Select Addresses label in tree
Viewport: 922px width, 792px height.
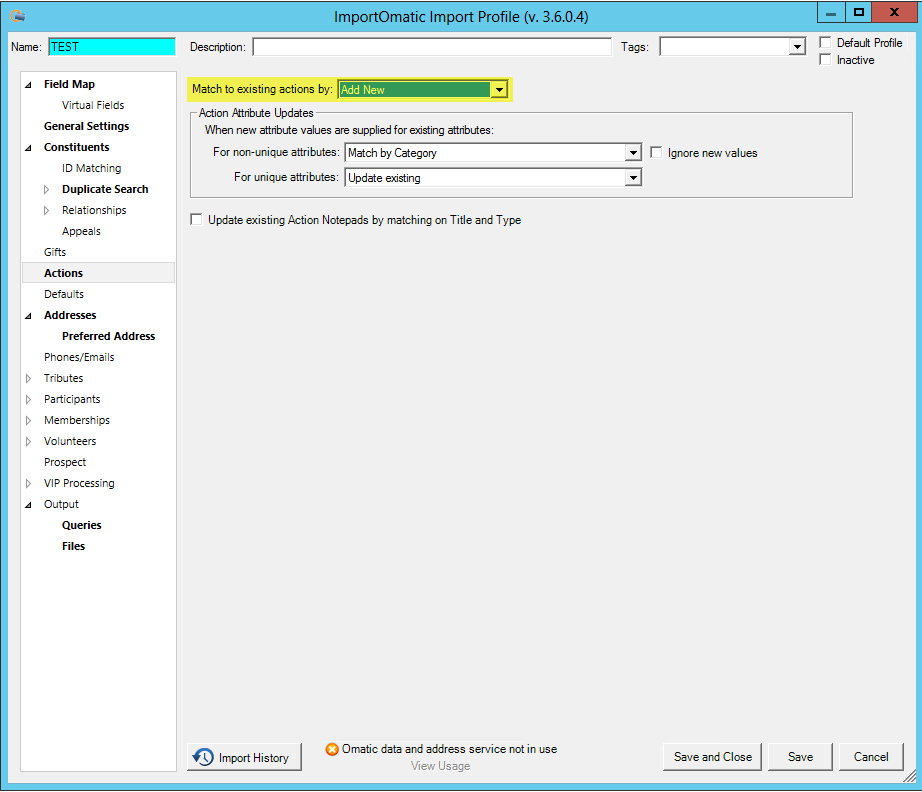tap(70, 315)
